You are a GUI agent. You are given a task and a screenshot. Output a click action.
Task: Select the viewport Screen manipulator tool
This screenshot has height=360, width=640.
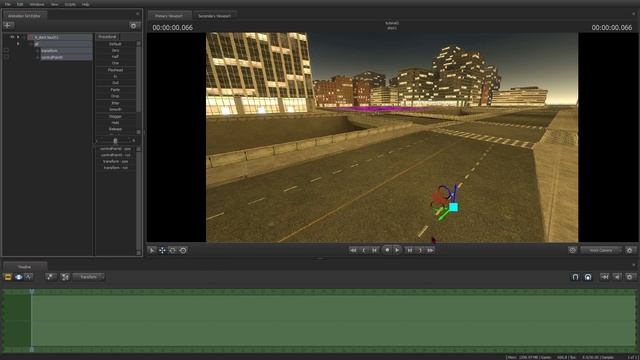coord(183,250)
